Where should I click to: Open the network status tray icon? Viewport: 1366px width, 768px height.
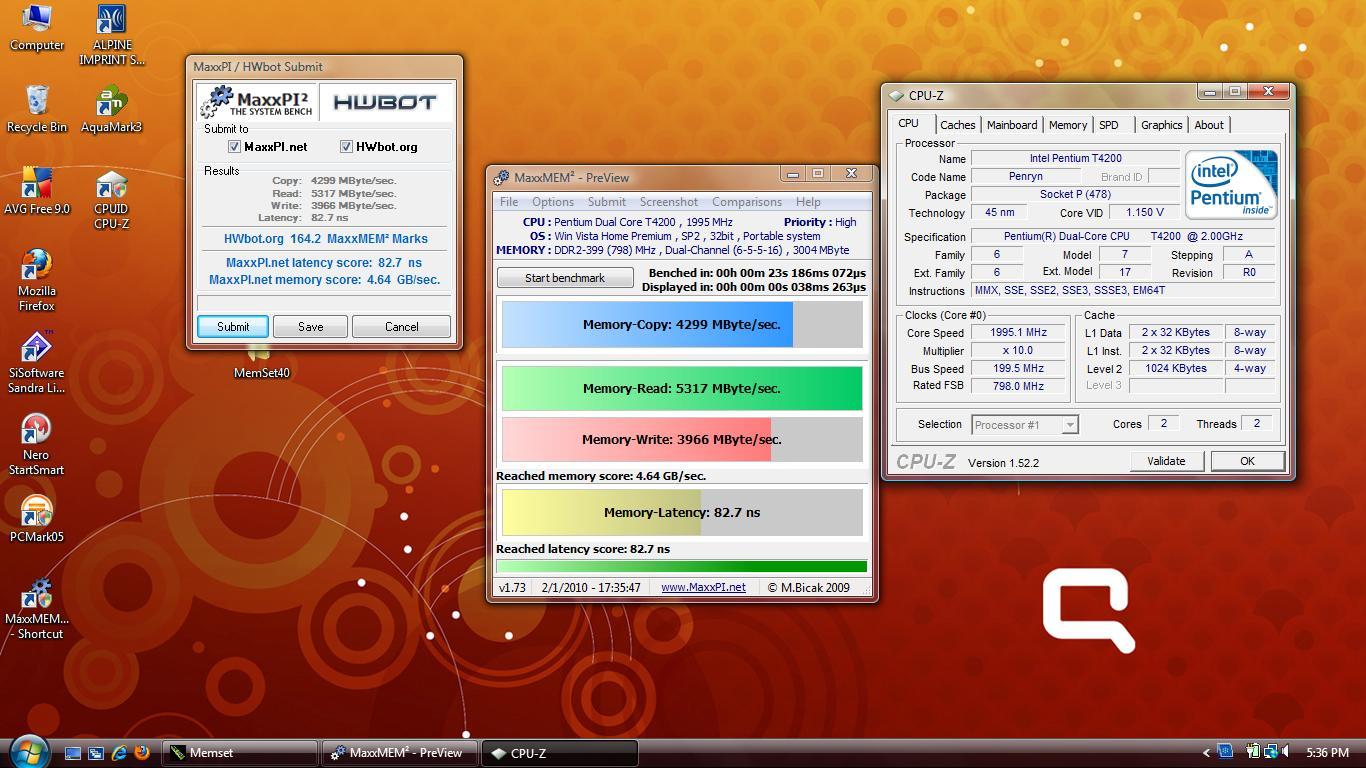(x=1271, y=751)
